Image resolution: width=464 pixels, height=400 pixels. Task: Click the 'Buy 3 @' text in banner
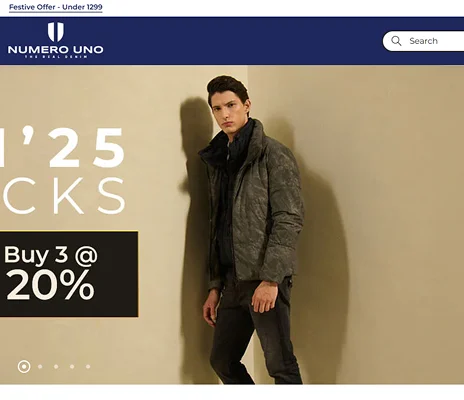point(51,256)
